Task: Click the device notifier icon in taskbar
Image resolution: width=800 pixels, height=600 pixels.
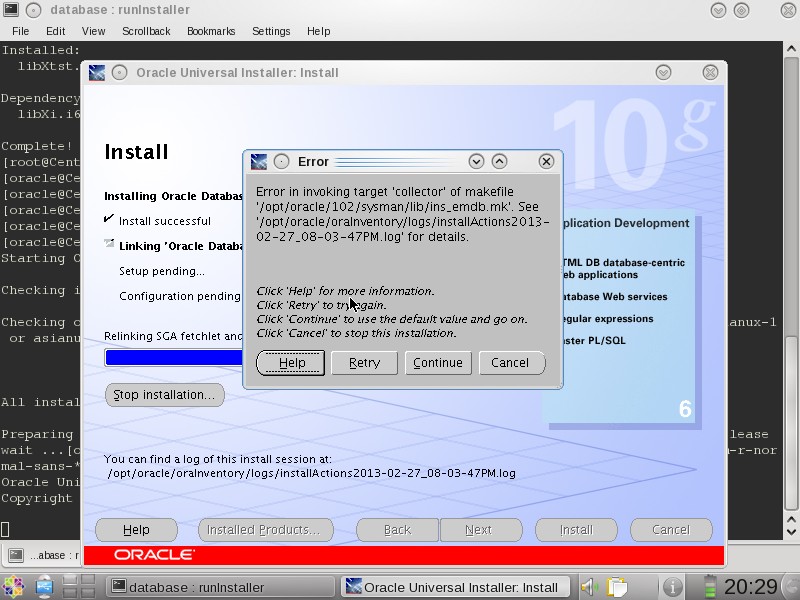Action: click(44, 587)
